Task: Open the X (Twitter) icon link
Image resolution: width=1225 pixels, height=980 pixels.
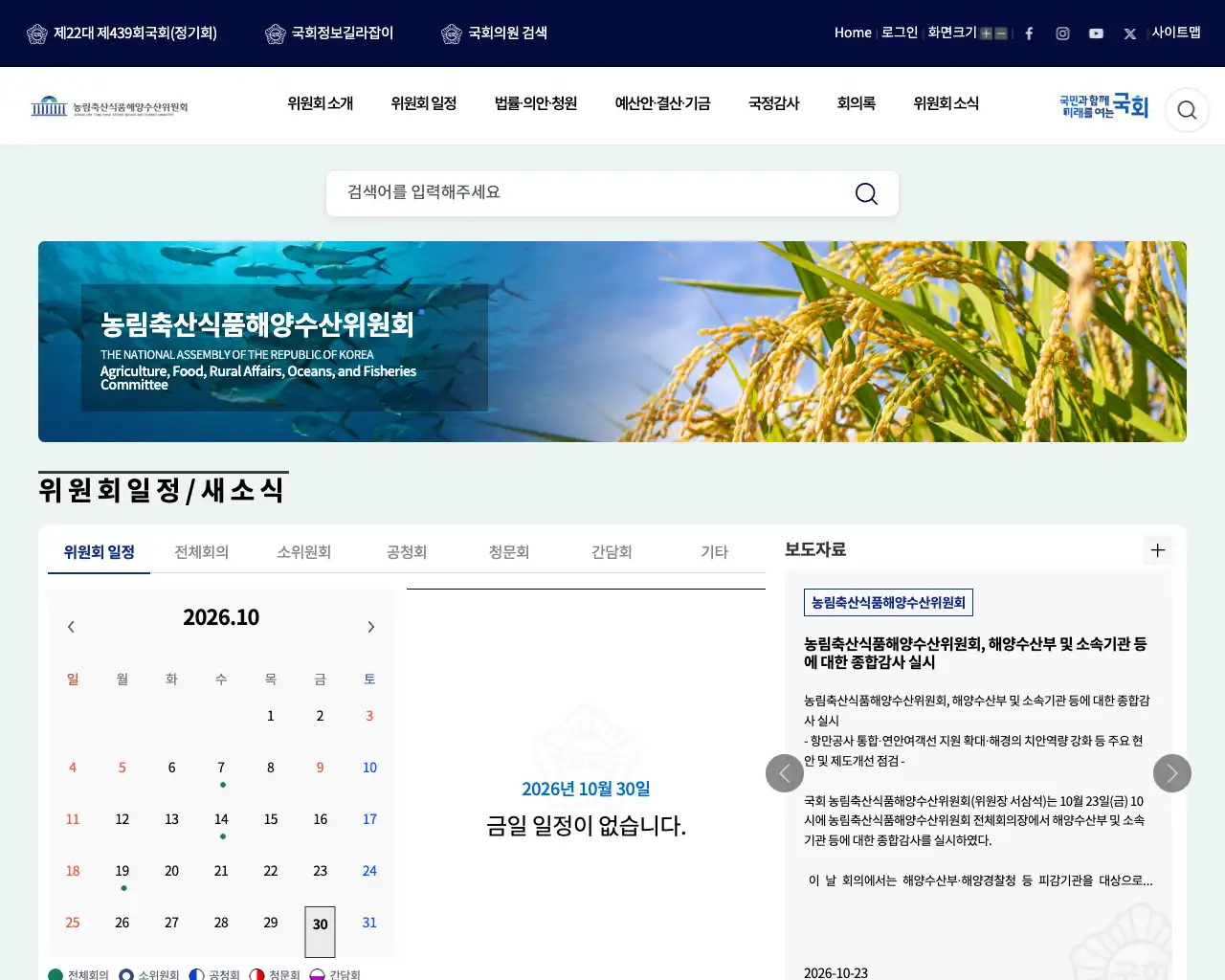Action: pyautogui.click(x=1130, y=33)
